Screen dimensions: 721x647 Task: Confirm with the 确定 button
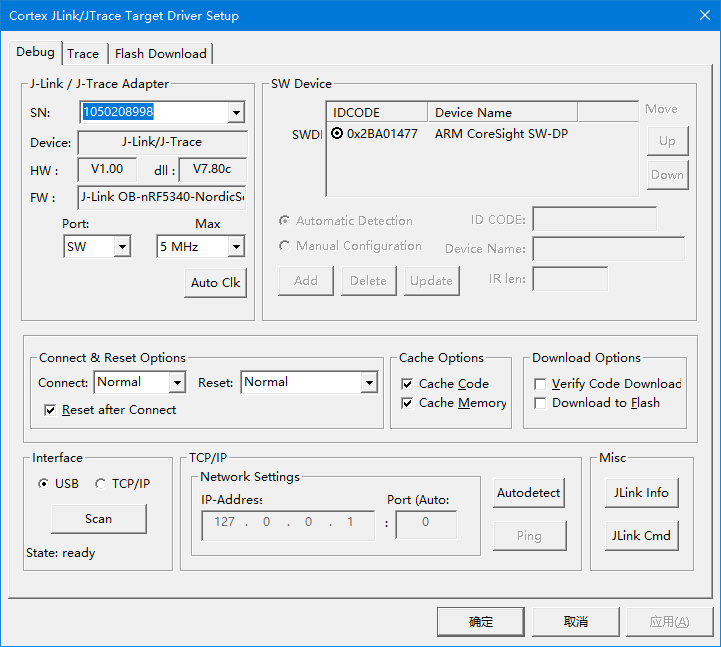coord(481,622)
